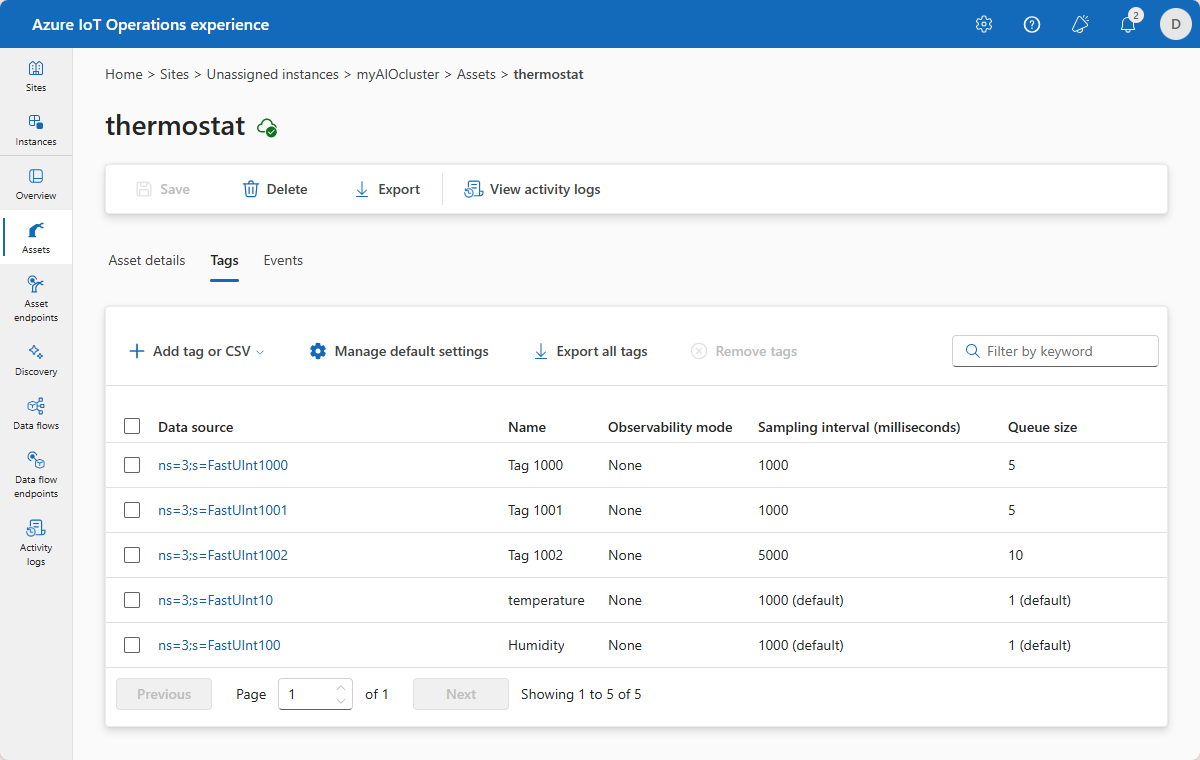Open Unassigned instances breadcrumb link
This screenshot has width=1200, height=760.
(273, 74)
